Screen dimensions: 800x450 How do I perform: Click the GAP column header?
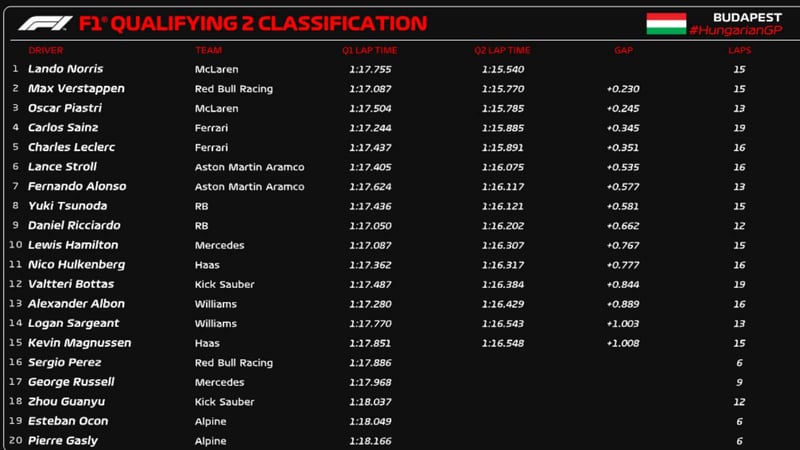tap(623, 49)
